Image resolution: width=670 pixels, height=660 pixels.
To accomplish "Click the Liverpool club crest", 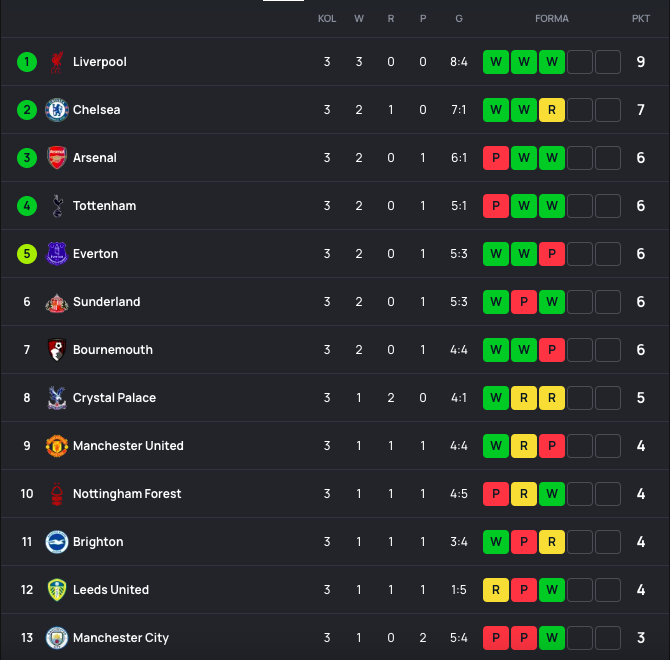I will click(x=57, y=62).
